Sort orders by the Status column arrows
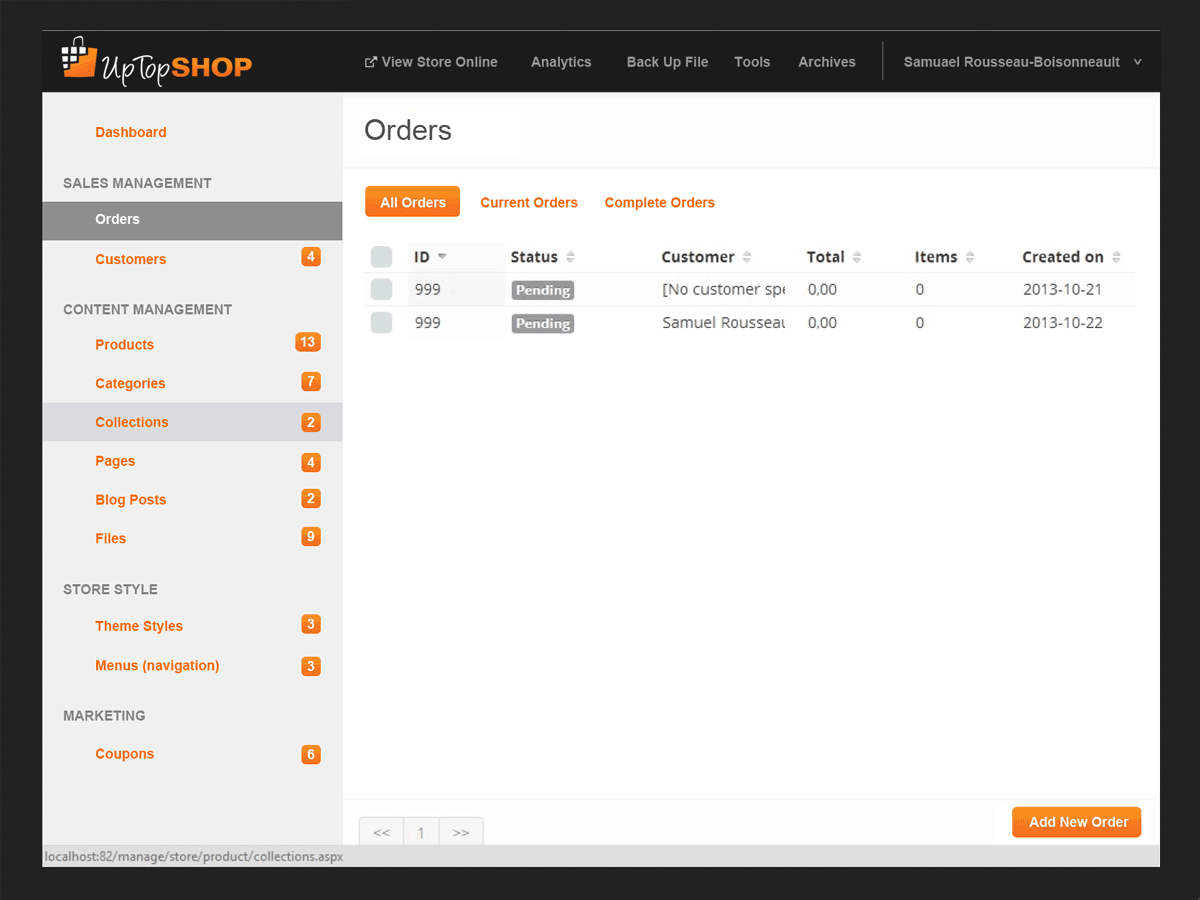1200x900 pixels. pyautogui.click(x=571, y=257)
